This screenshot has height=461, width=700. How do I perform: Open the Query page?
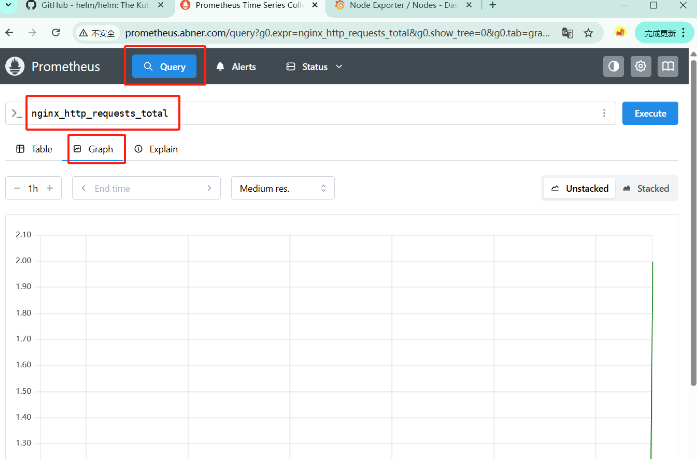pyautogui.click(x=164, y=66)
